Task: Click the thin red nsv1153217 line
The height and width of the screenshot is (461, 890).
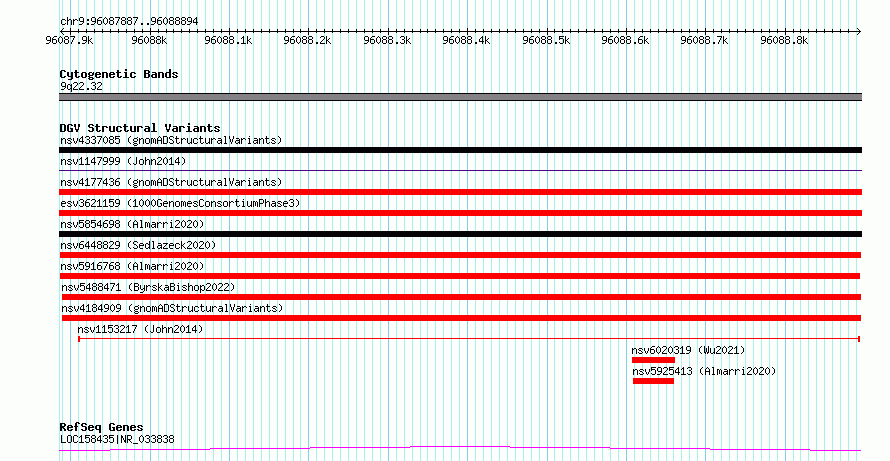Action: tap(469, 339)
